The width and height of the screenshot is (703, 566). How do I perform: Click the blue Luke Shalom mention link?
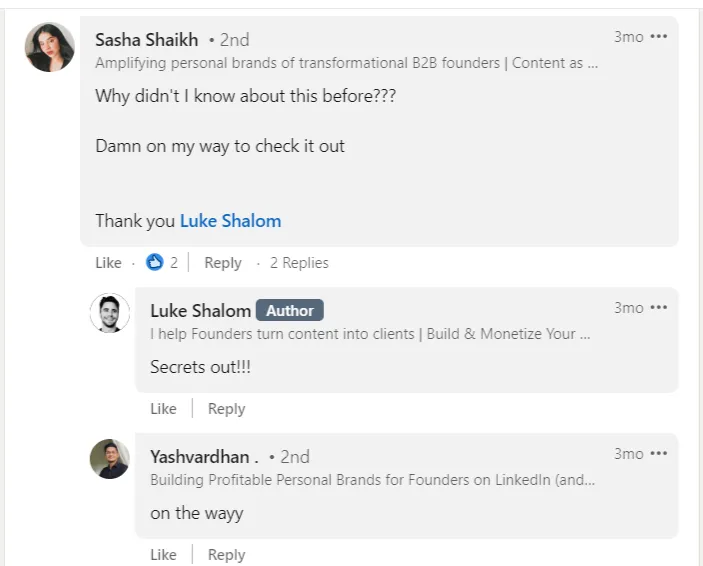click(x=230, y=221)
